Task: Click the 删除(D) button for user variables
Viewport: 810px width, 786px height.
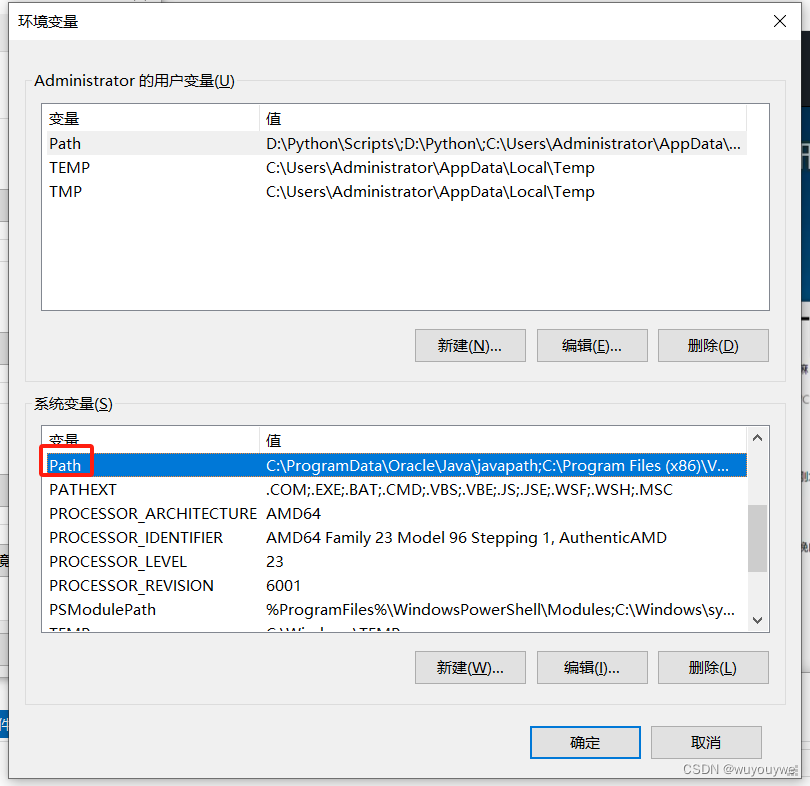Action: [713, 345]
